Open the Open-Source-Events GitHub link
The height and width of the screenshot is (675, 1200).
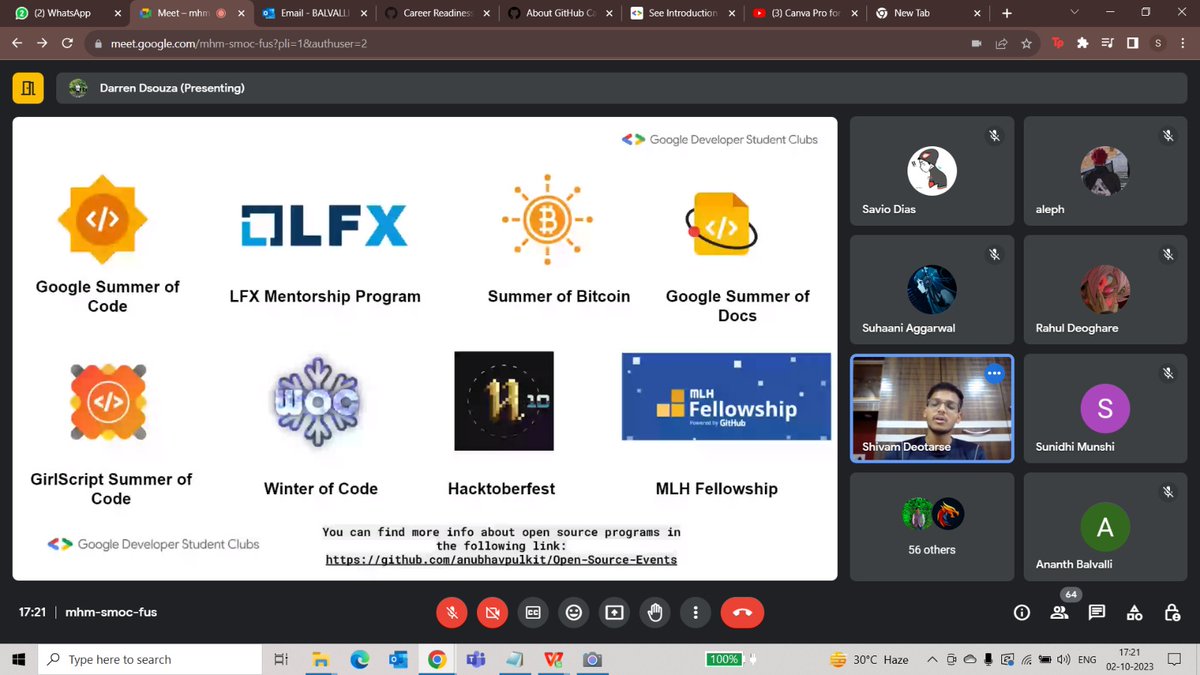[x=501, y=560]
